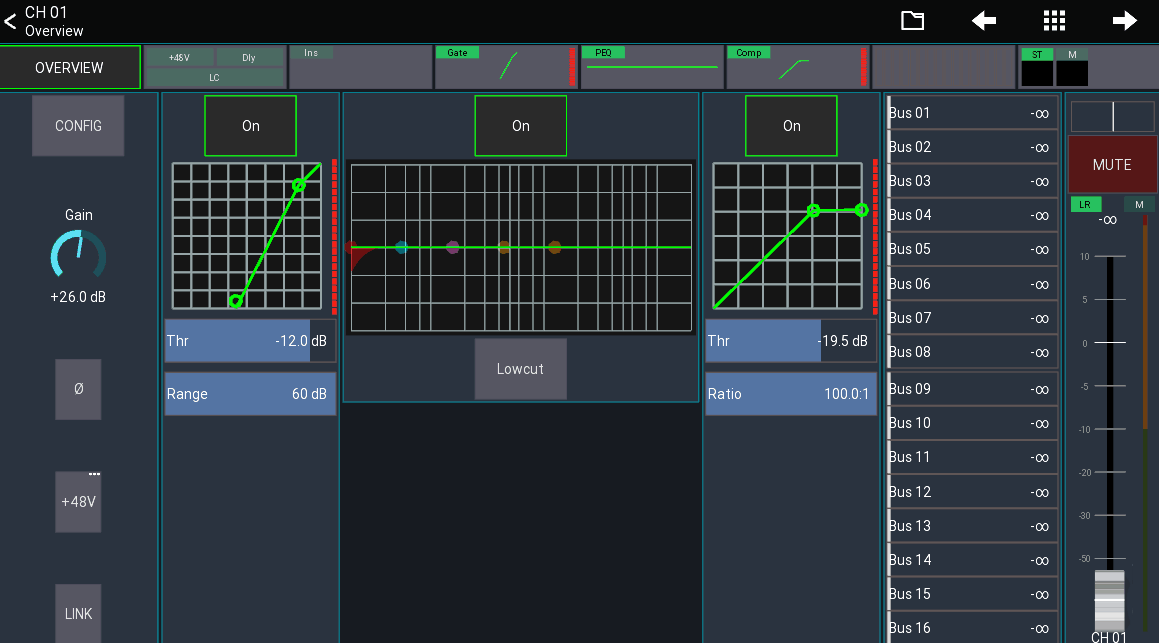Select the red-orange PEQ band point
Screen dimensions: 1159x643
(554, 248)
